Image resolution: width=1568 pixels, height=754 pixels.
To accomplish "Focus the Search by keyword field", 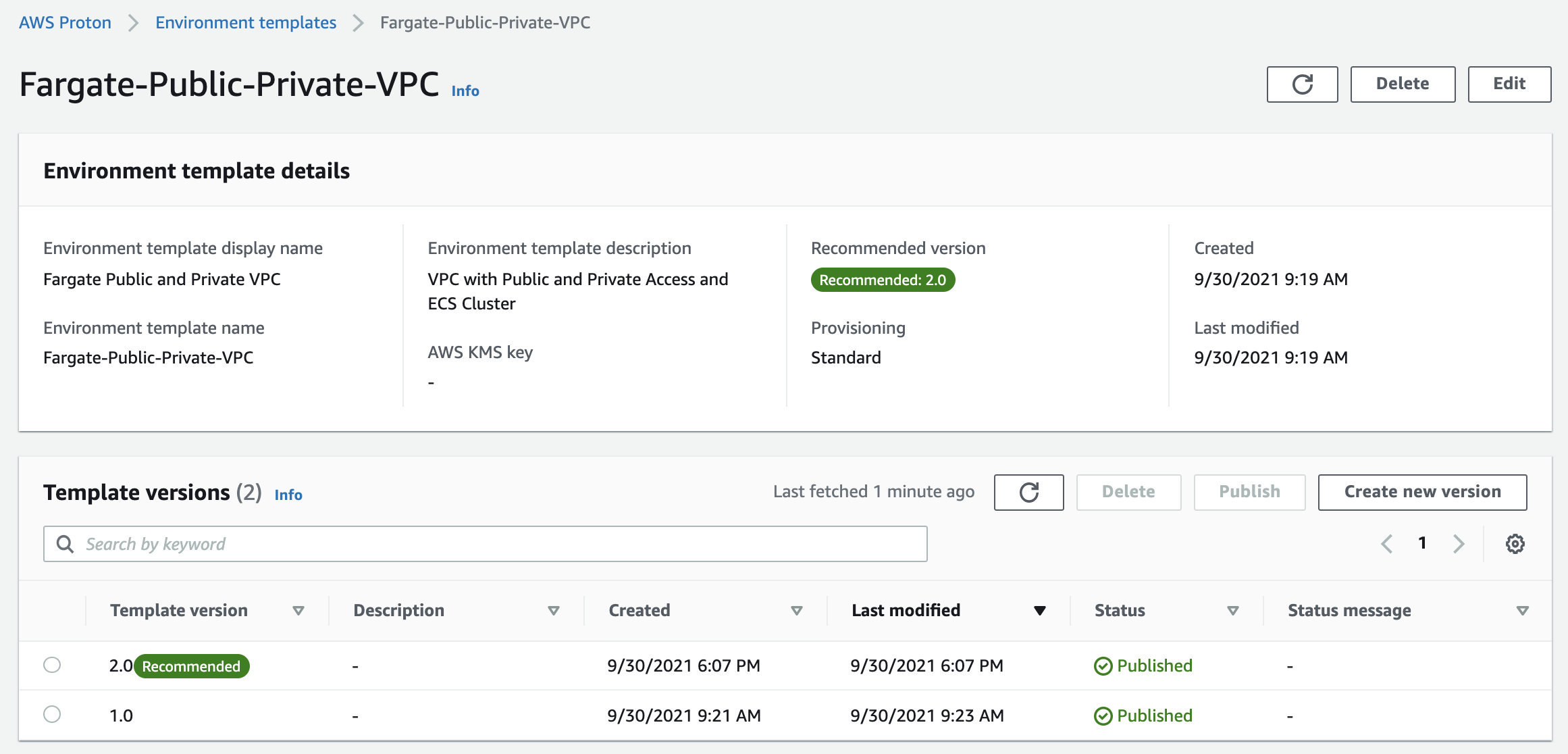I will coord(485,544).
